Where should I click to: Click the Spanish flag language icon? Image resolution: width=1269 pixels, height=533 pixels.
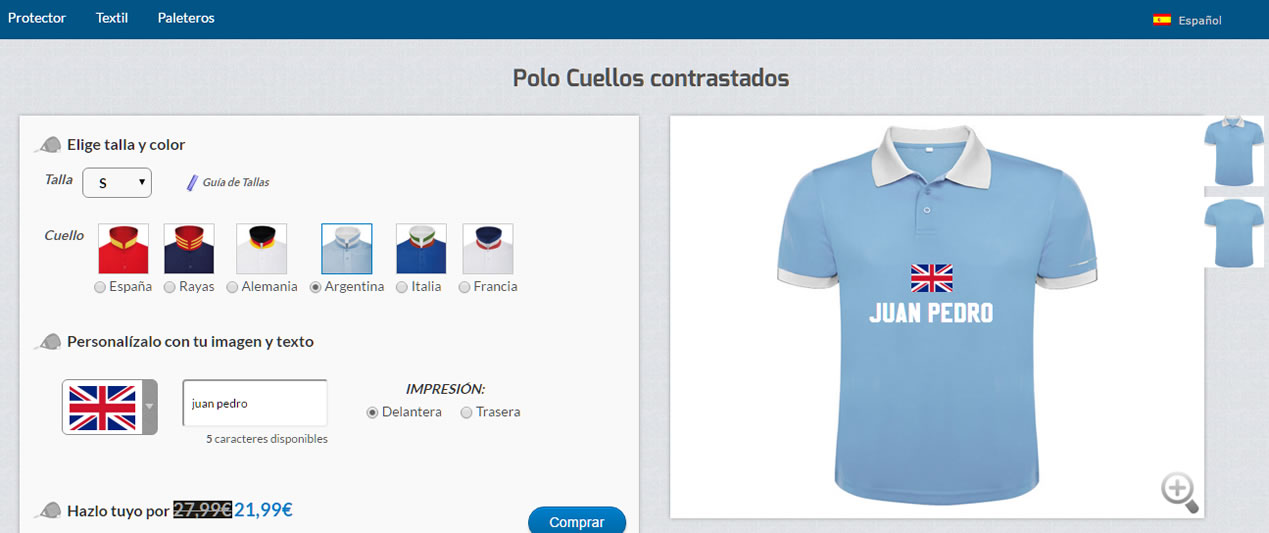1162,19
